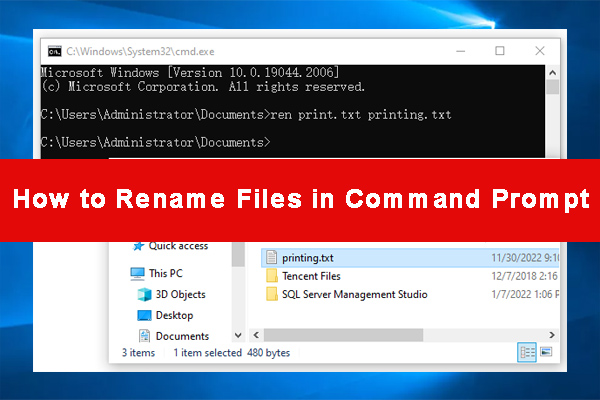Minimize the cmd.exe window
Image resolution: width=600 pixels, height=400 pixels.
click(461, 51)
